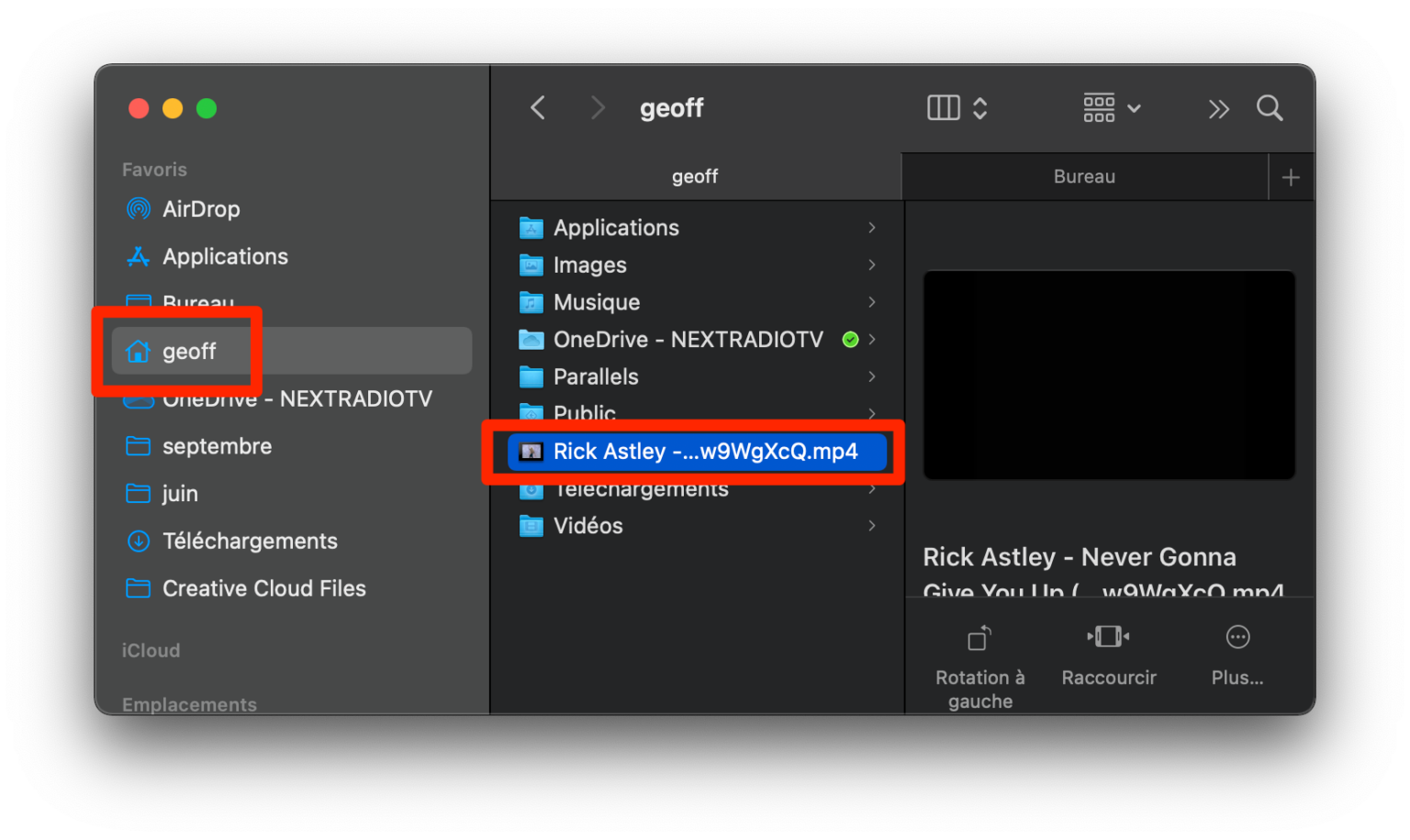Open Téléchargements in the sidebar
Image resolution: width=1410 pixels, height=840 pixels.
tap(290, 542)
